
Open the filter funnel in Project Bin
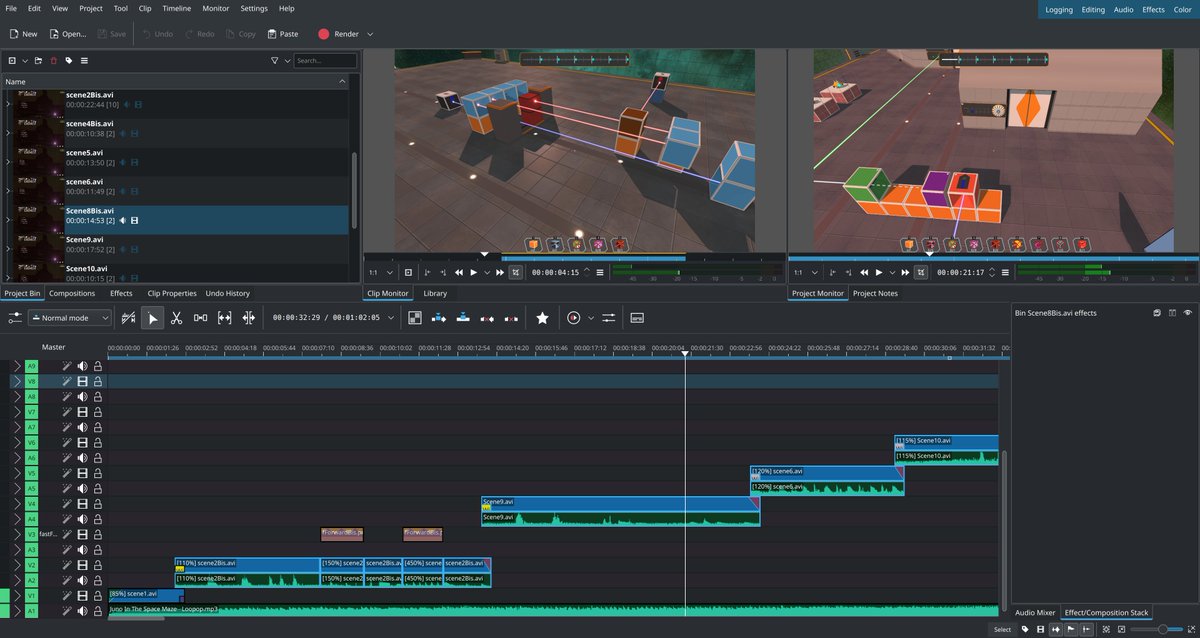pyautogui.click(x=275, y=61)
